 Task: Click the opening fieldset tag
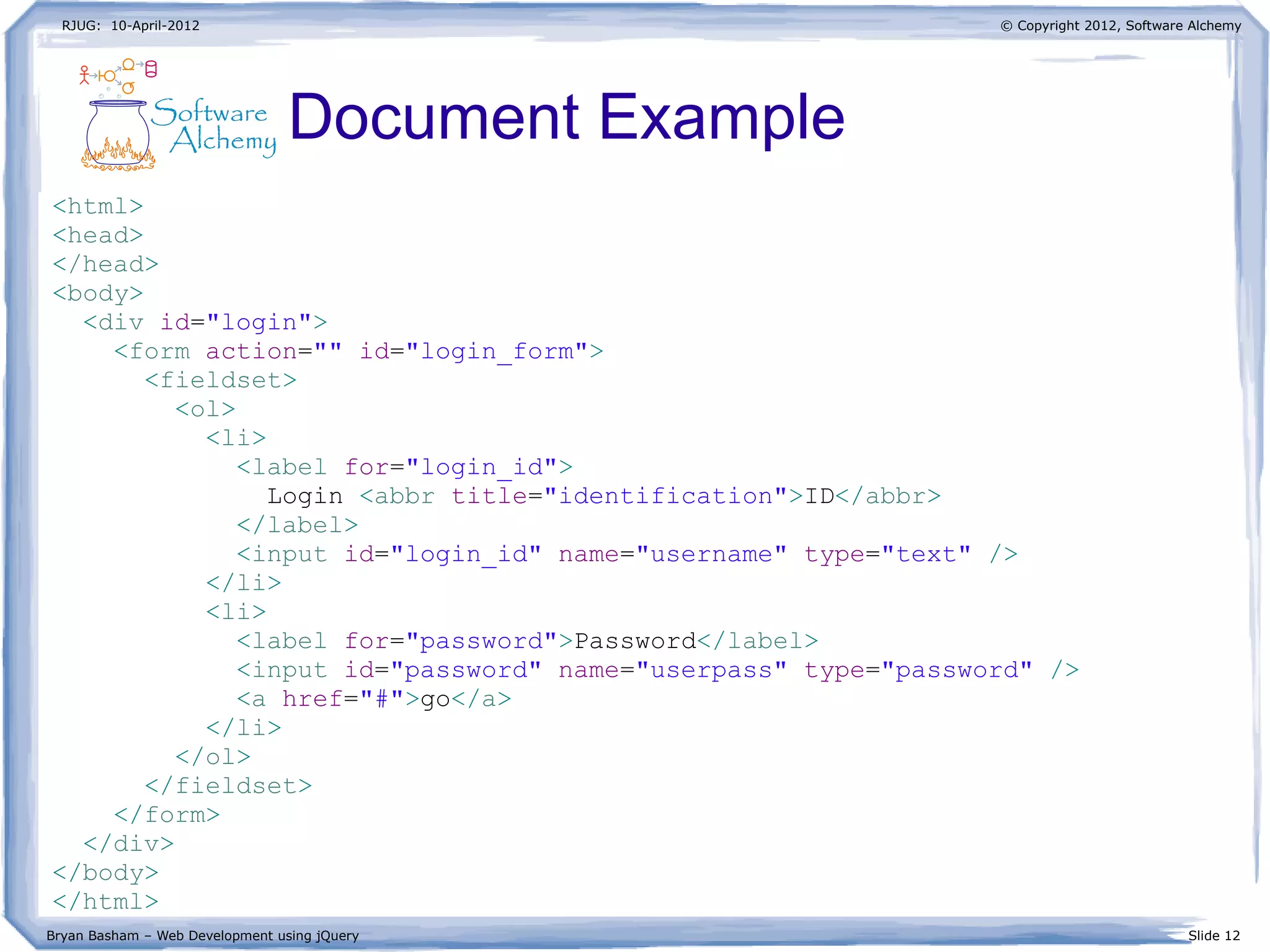coord(221,380)
